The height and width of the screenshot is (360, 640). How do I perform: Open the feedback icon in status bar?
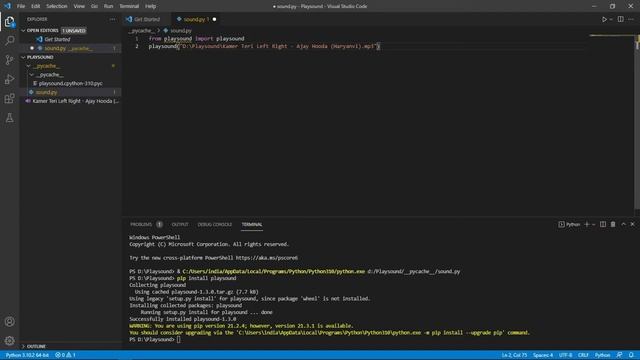[x=619, y=355]
